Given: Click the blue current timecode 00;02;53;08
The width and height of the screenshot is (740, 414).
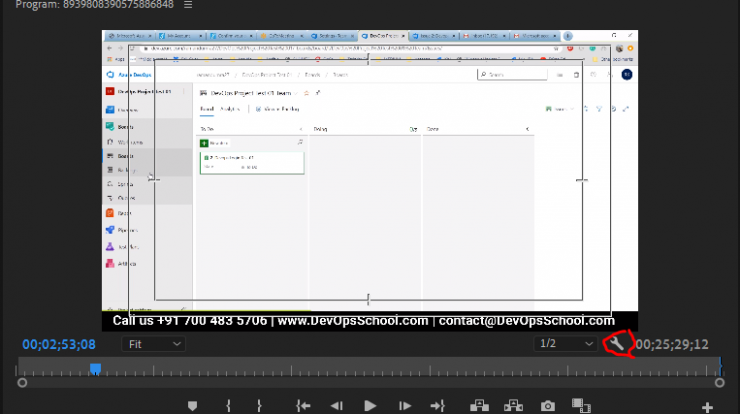Looking at the screenshot, I should [x=59, y=345].
